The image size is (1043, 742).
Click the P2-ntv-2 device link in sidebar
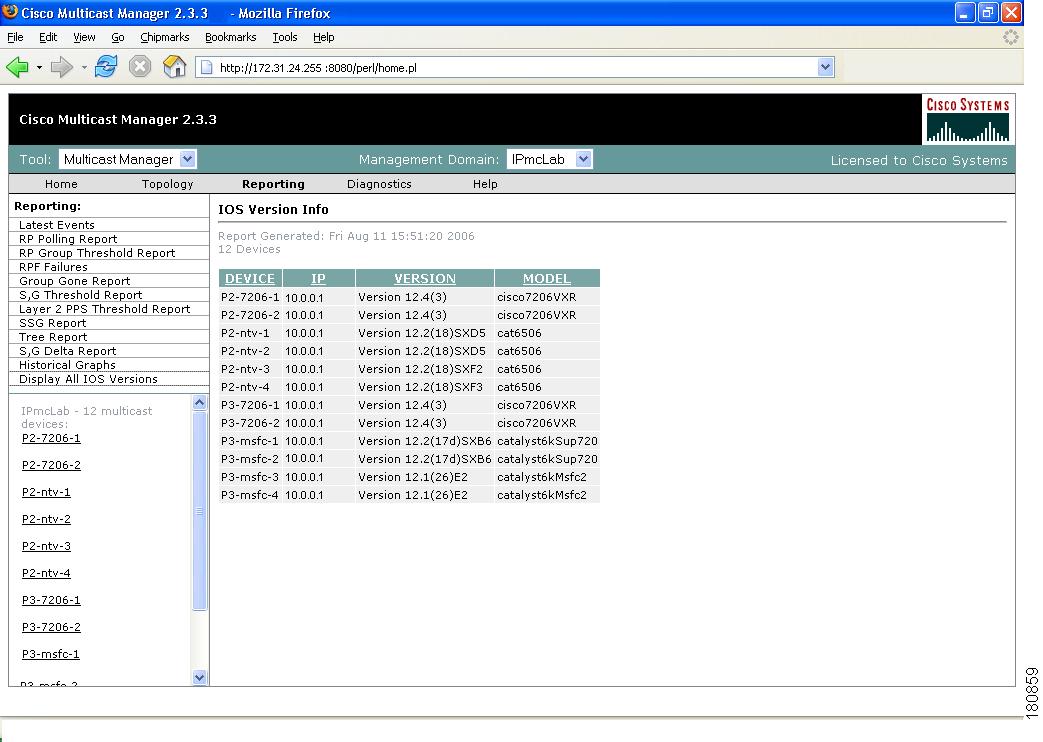(46, 519)
